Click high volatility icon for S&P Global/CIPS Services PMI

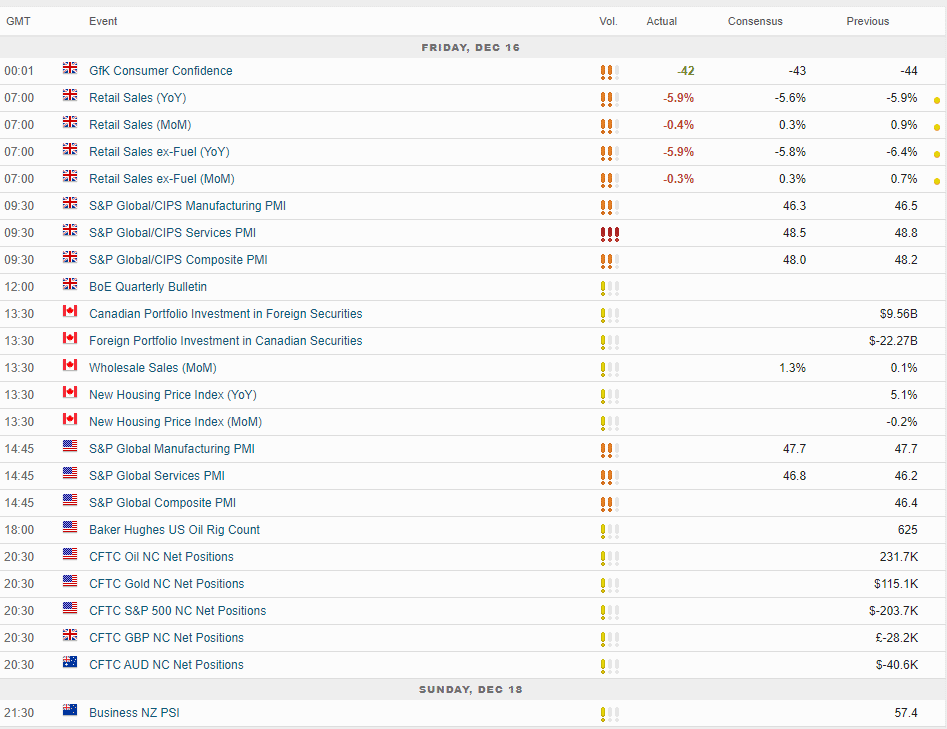pyautogui.click(x=610, y=234)
